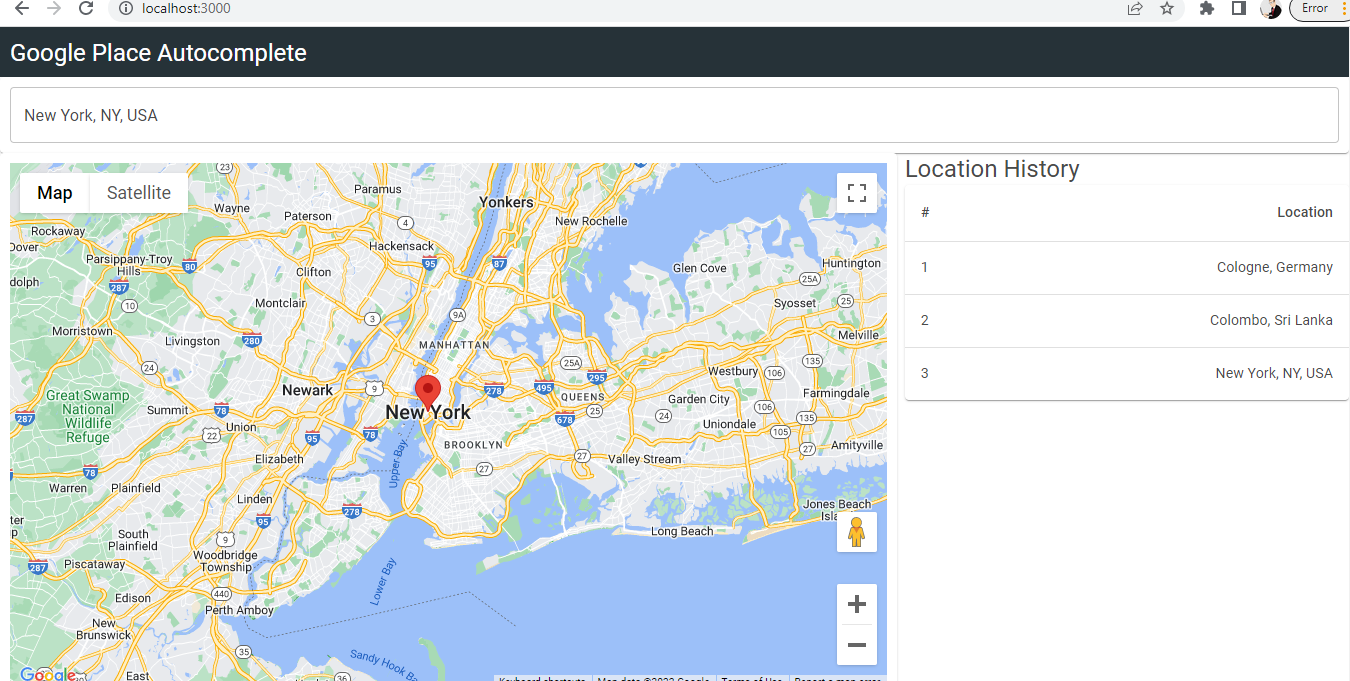Open the browser profile avatar
Image resolution: width=1350 pixels, height=681 pixels.
point(1271,9)
